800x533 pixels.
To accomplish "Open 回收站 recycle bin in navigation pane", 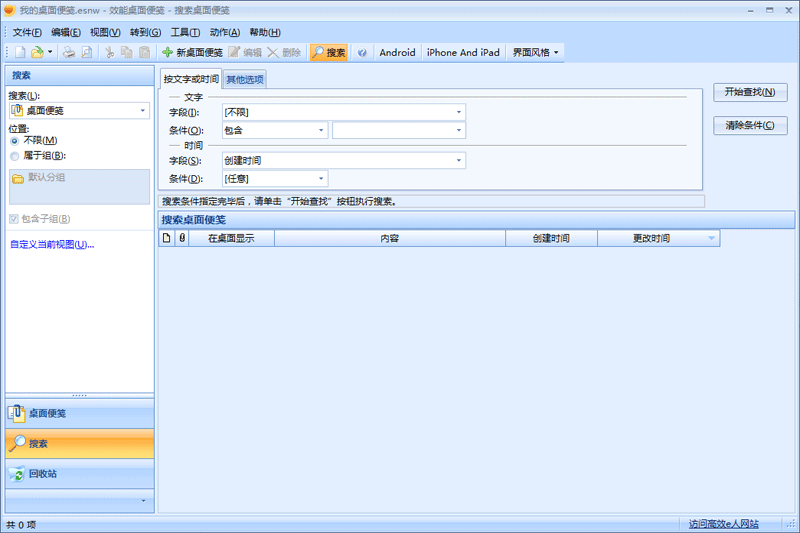I will (x=79, y=474).
